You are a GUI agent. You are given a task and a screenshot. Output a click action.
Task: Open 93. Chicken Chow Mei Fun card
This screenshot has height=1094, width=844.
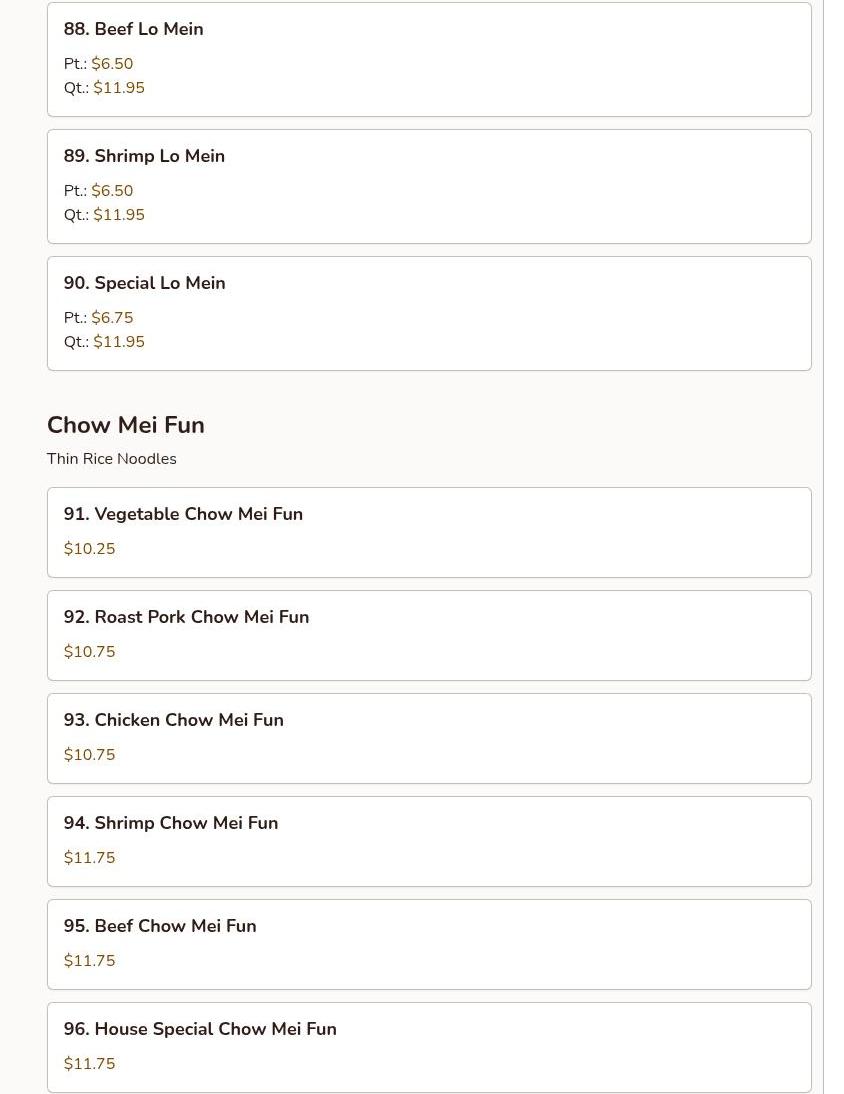pyautogui.click(x=174, y=720)
